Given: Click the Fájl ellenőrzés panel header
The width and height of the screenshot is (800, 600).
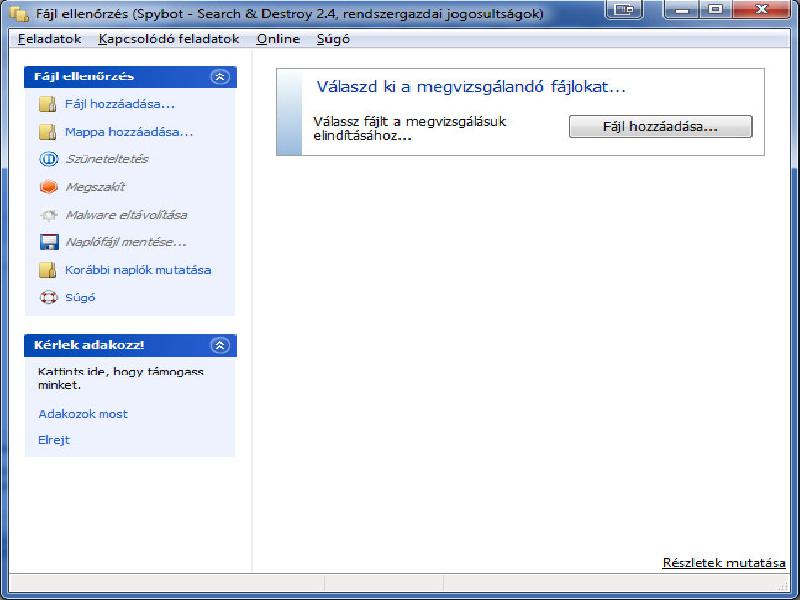Looking at the screenshot, I should point(131,77).
